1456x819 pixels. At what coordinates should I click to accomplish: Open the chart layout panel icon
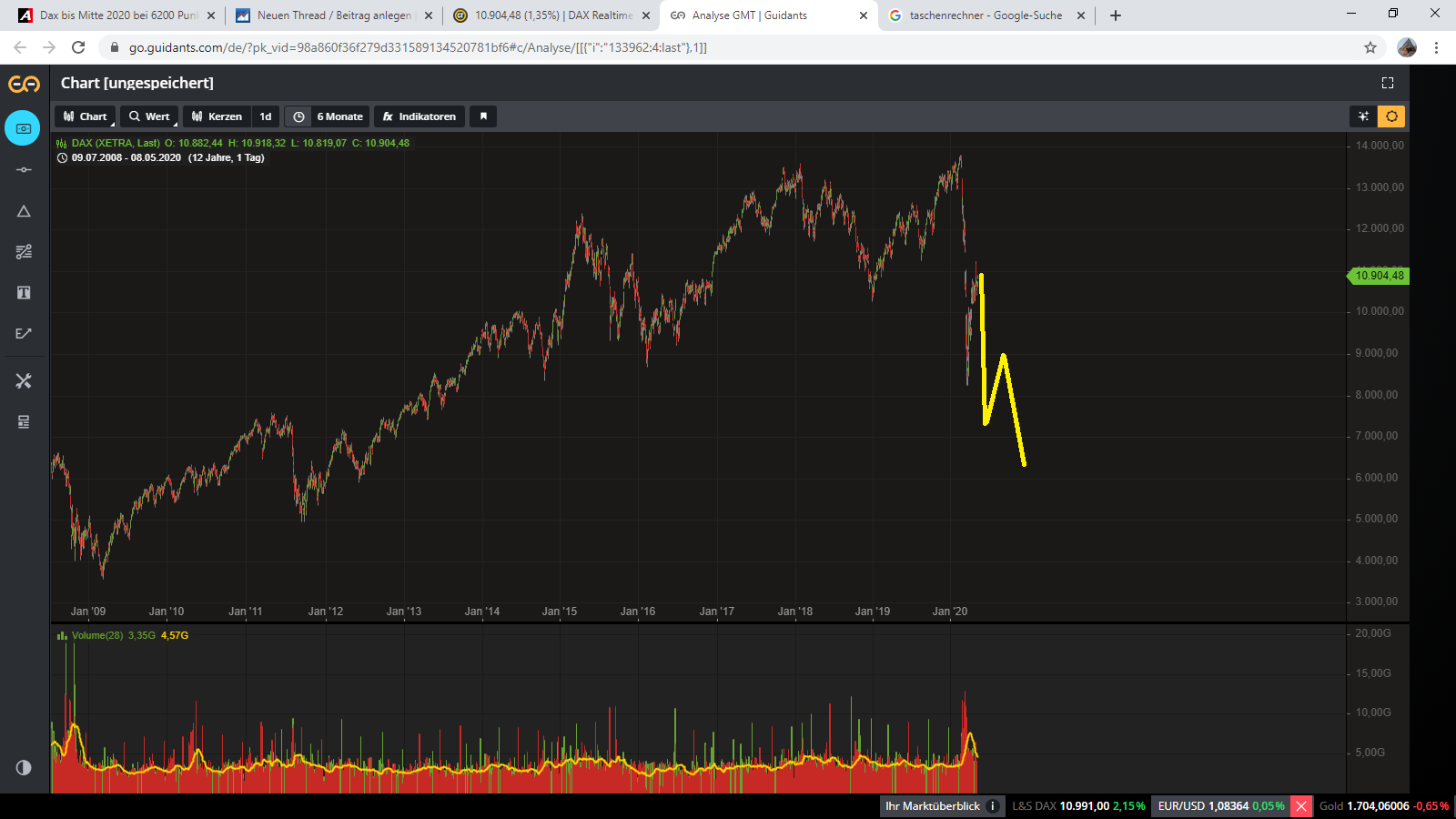coord(23,421)
